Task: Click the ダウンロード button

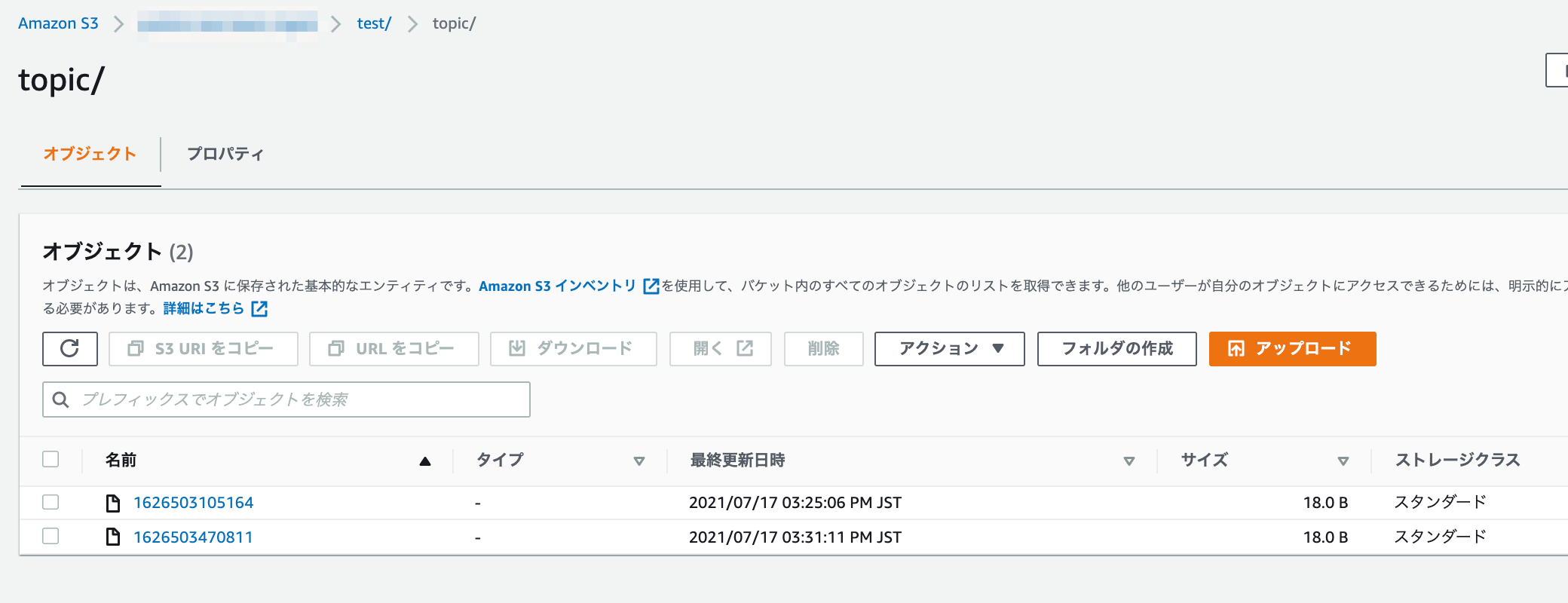Action: coord(574,348)
